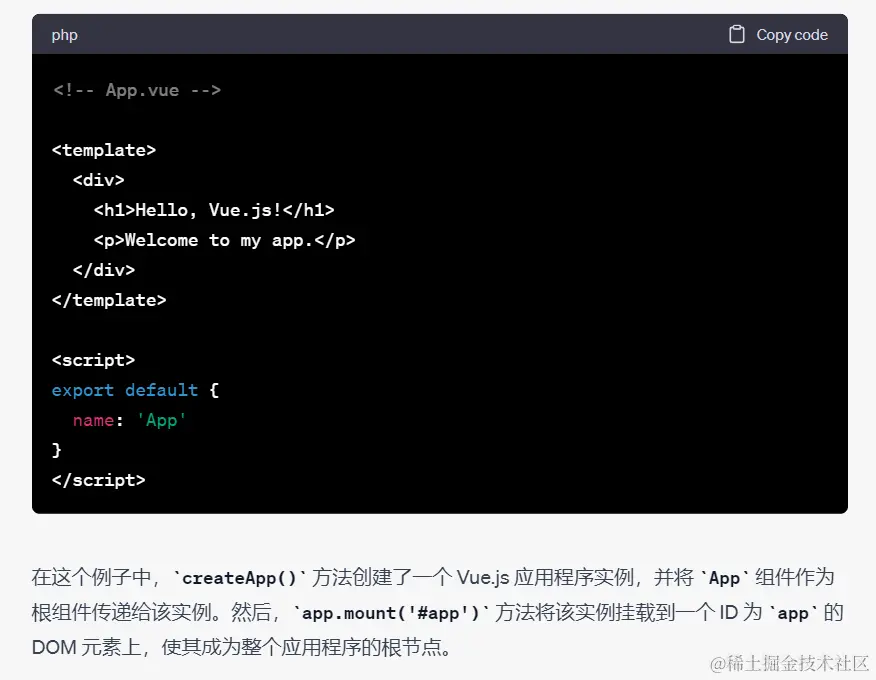Click the closing brace "}" line in the script
Image resolution: width=876 pixels, height=680 pixels.
pos(56,450)
